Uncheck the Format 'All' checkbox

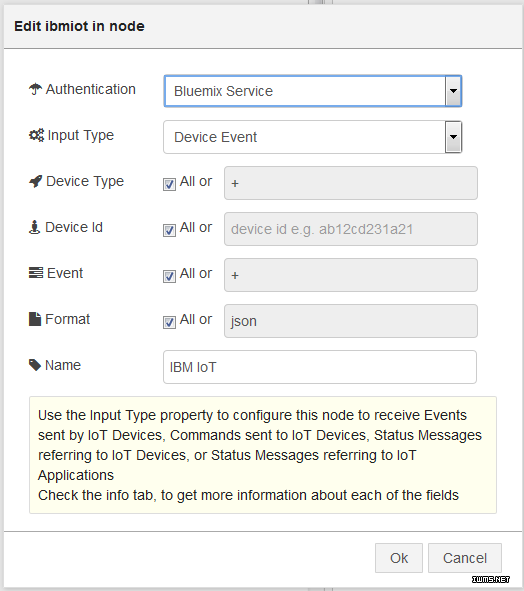(x=169, y=322)
